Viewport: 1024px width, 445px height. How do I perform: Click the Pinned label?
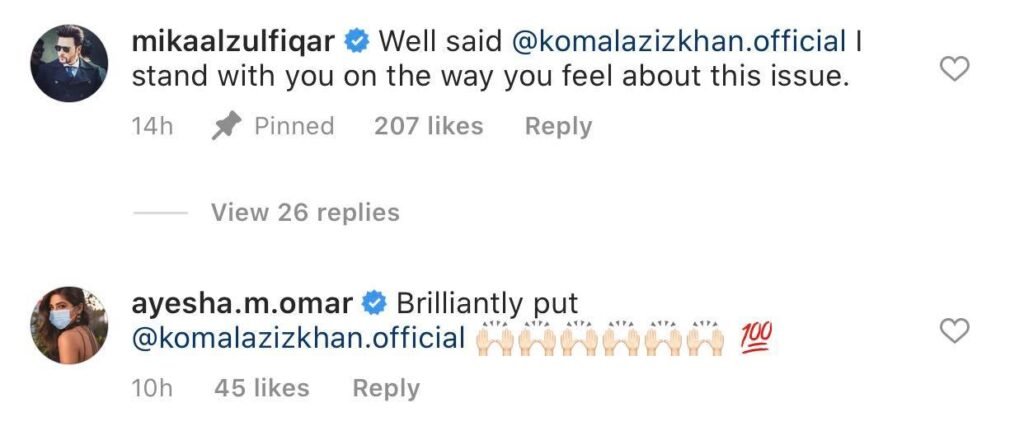294,126
